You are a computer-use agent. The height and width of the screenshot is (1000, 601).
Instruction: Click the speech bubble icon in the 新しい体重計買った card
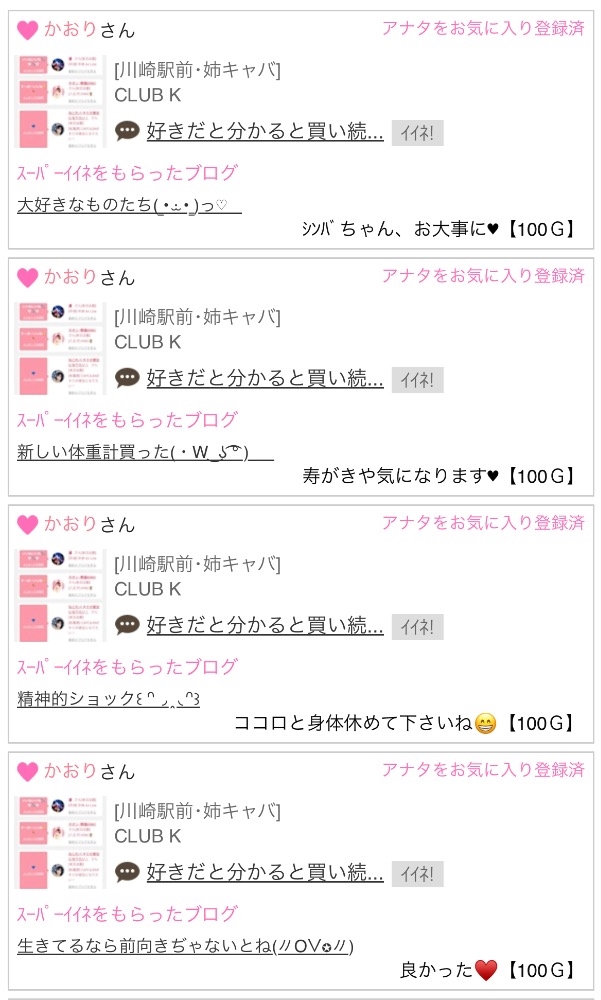[x=127, y=378]
